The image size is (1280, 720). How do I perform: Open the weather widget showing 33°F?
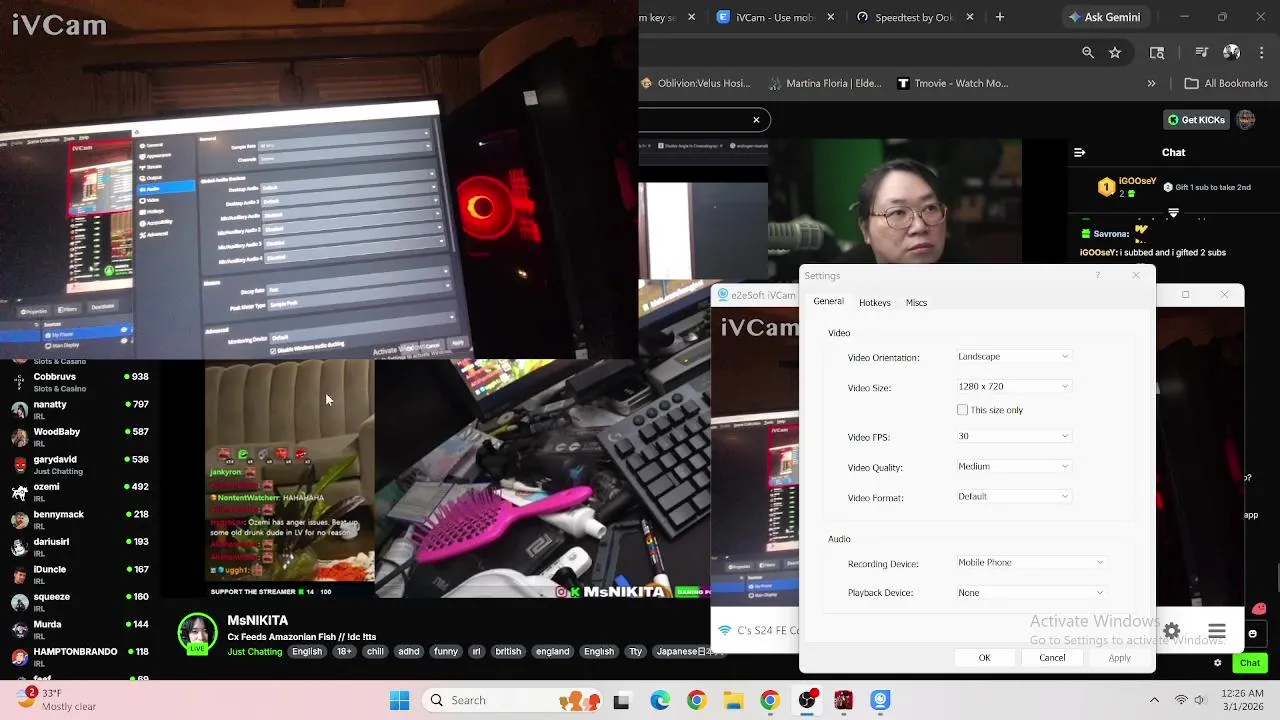(55, 700)
